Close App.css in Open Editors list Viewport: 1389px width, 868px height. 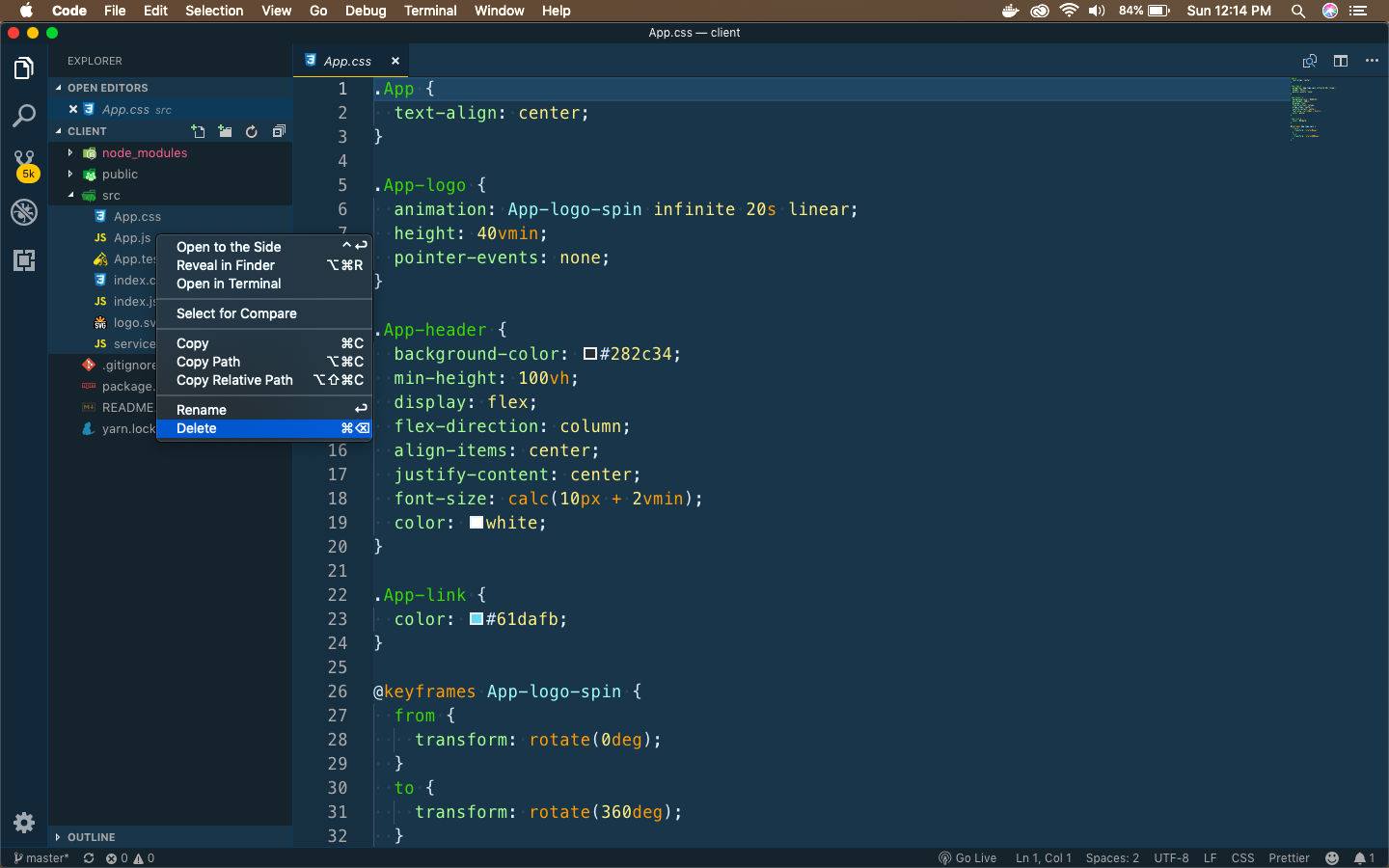pyautogui.click(x=73, y=109)
